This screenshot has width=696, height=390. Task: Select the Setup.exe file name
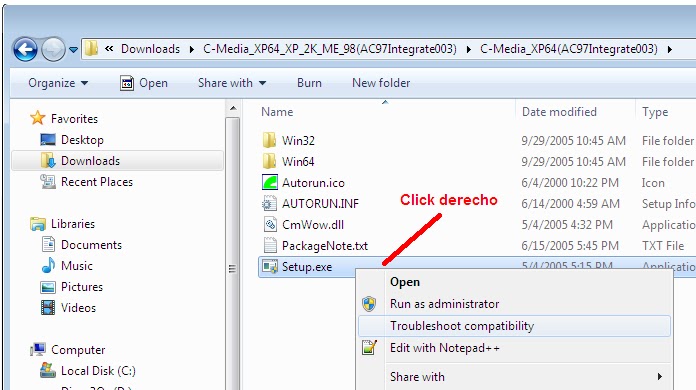307,267
